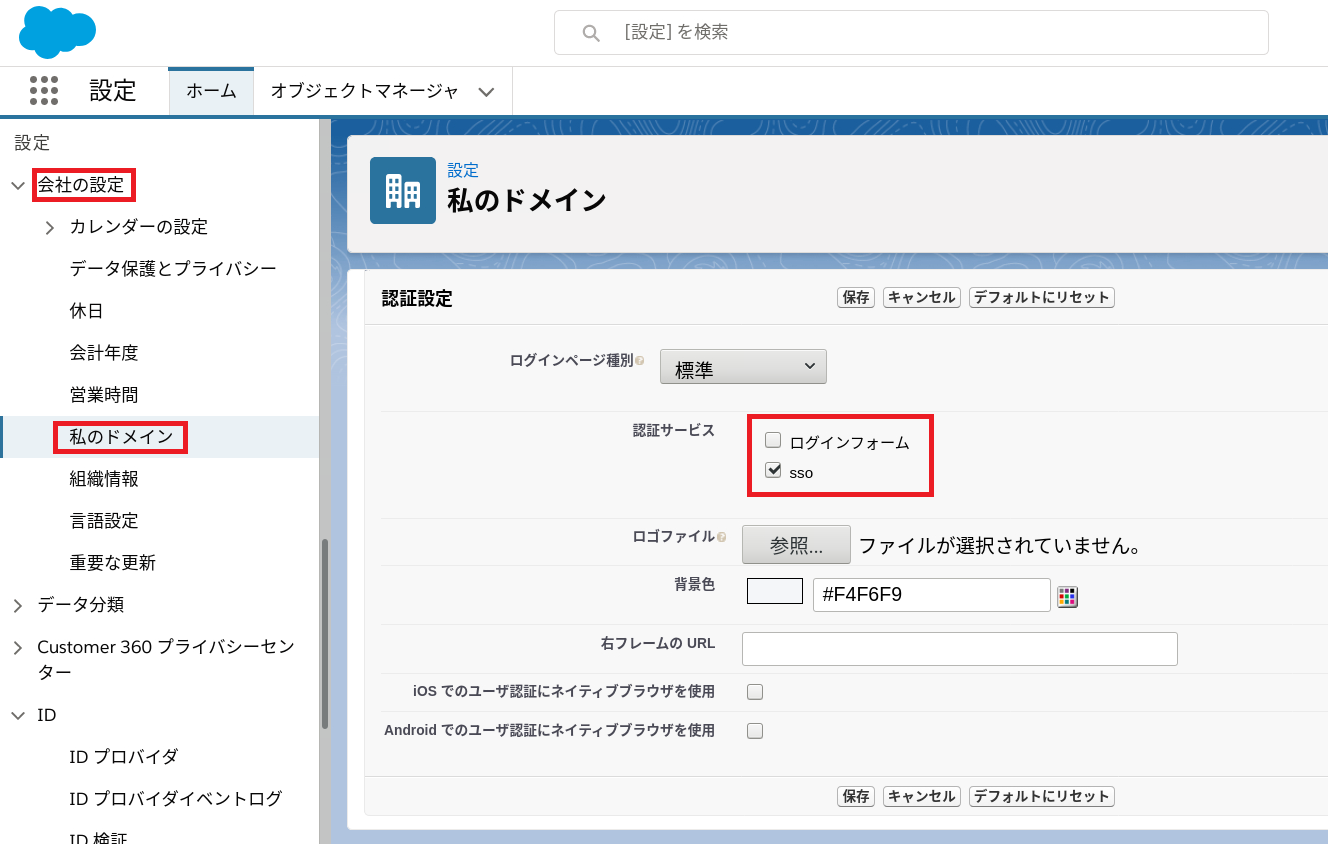Uncheck the sso checkbox
Image resolution: width=1328 pixels, height=844 pixels.
click(x=773, y=470)
